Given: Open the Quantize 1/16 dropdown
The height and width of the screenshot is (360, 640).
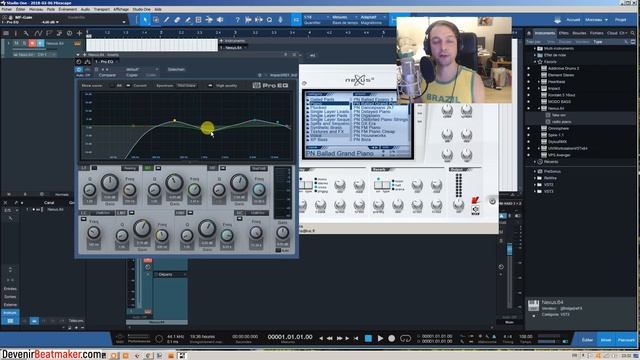Looking at the screenshot, I should point(316,17).
